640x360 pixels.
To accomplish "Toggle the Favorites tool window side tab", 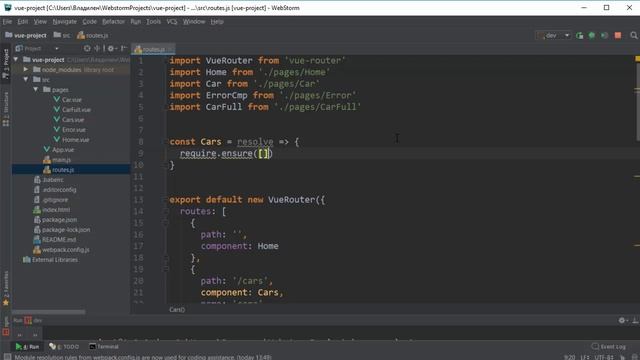I will click(6, 288).
